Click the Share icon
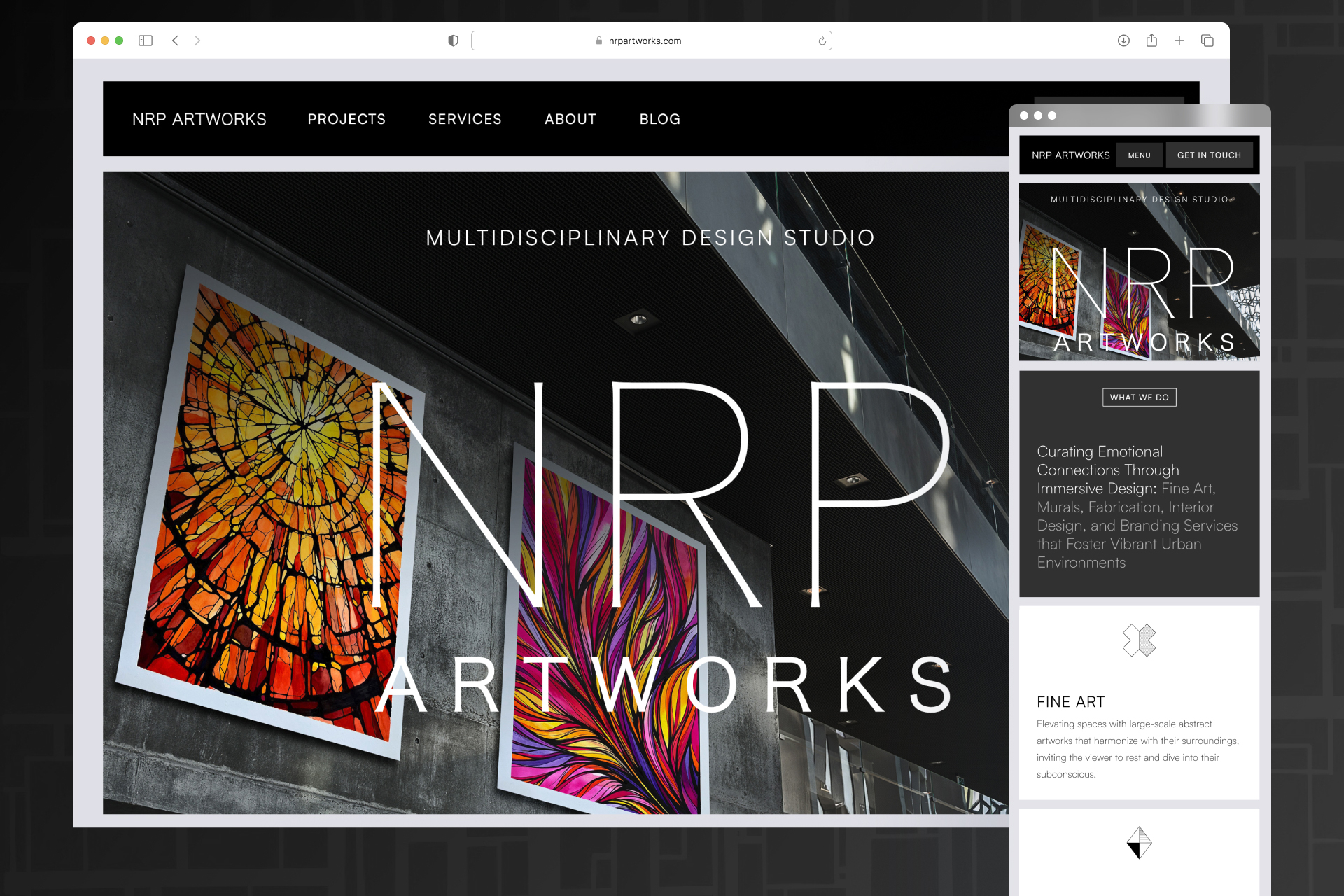The image size is (1344, 896). (x=1151, y=41)
